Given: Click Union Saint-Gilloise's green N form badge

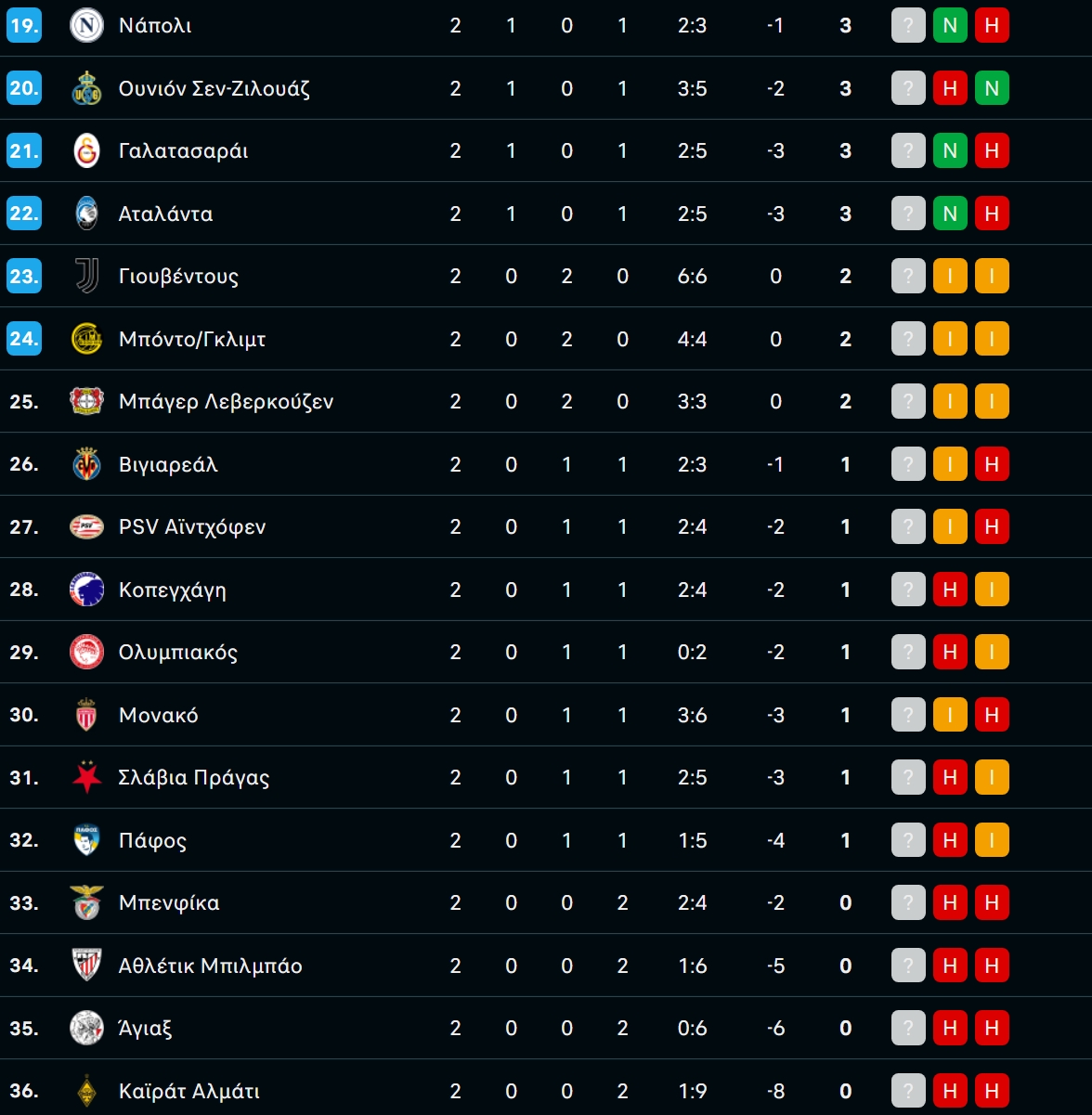Looking at the screenshot, I should (x=992, y=88).
